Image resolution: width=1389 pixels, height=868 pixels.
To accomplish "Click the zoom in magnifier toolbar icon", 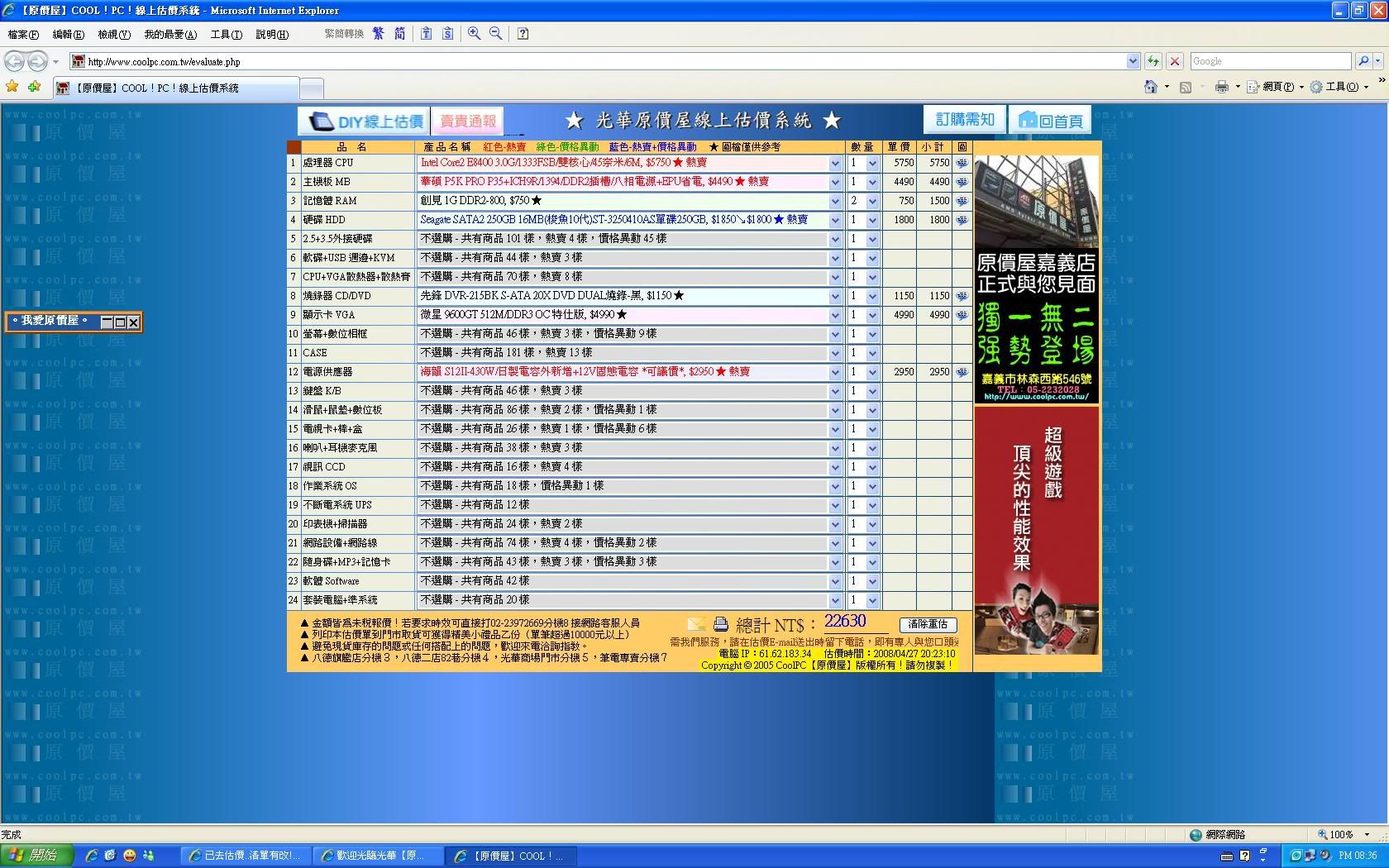I will (474, 34).
